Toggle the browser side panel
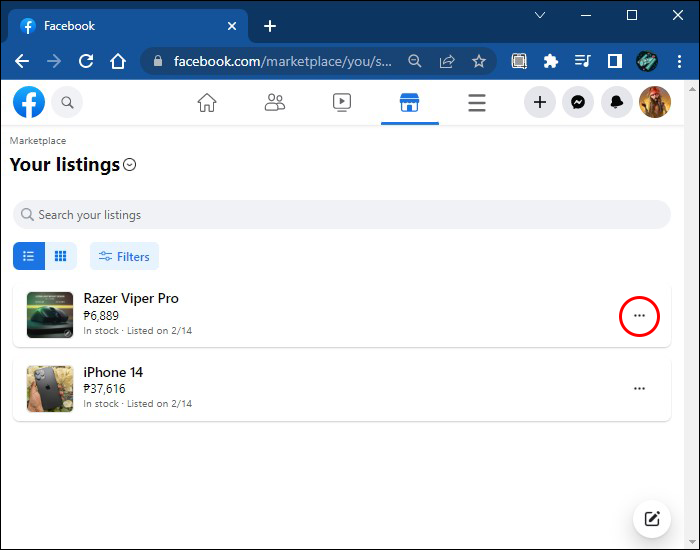 (x=615, y=61)
